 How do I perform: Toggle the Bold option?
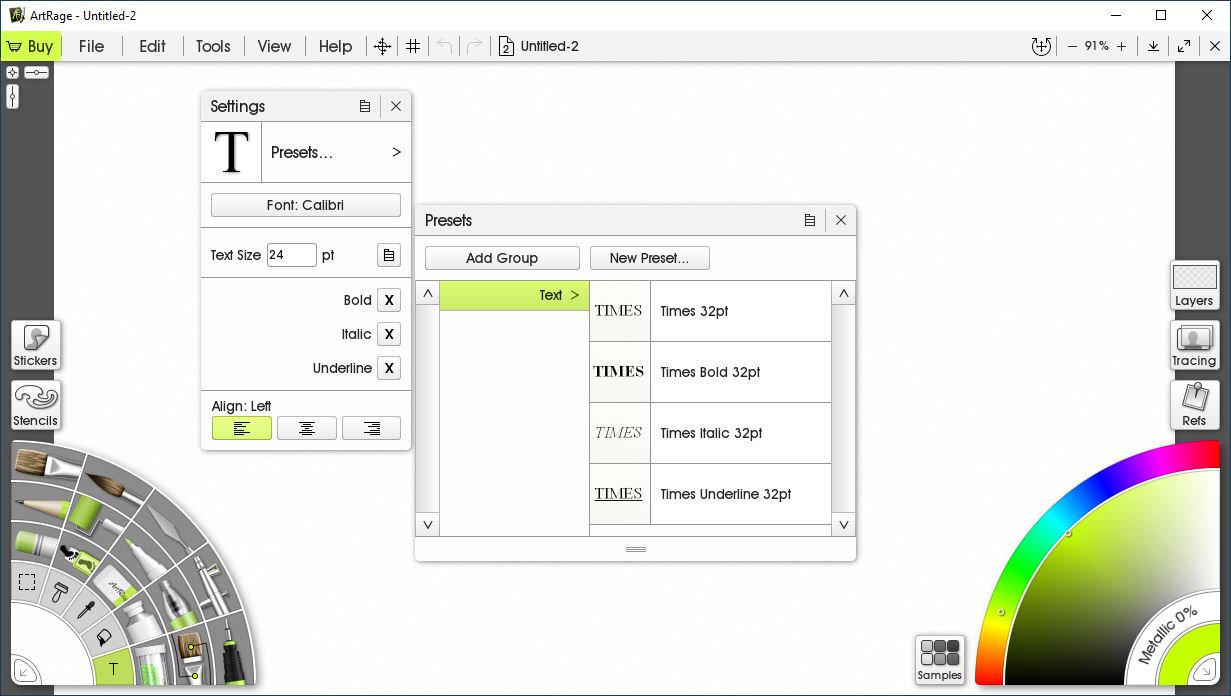pyautogui.click(x=389, y=300)
